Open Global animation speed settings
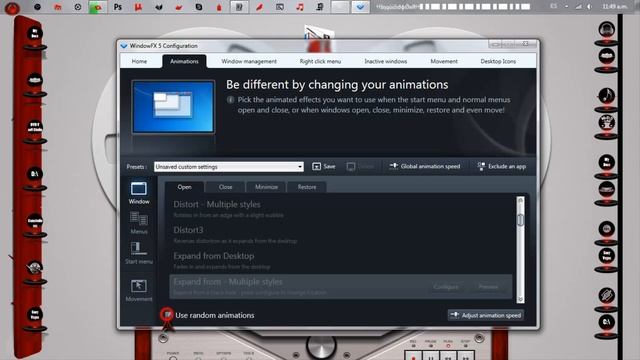This screenshot has height=360, width=640. coord(424,167)
